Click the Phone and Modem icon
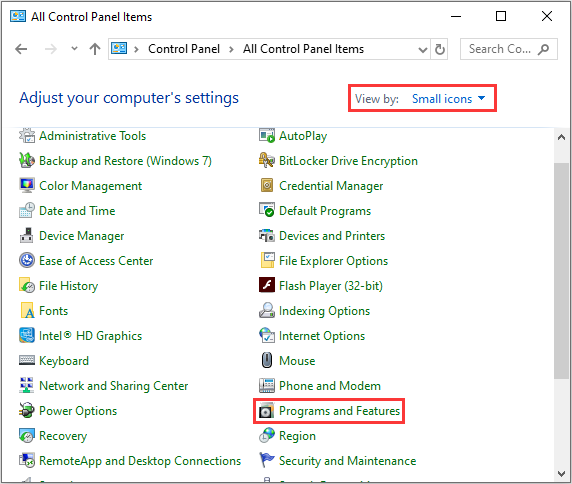The width and height of the screenshot is (572, 484). (x=267, y=386)
